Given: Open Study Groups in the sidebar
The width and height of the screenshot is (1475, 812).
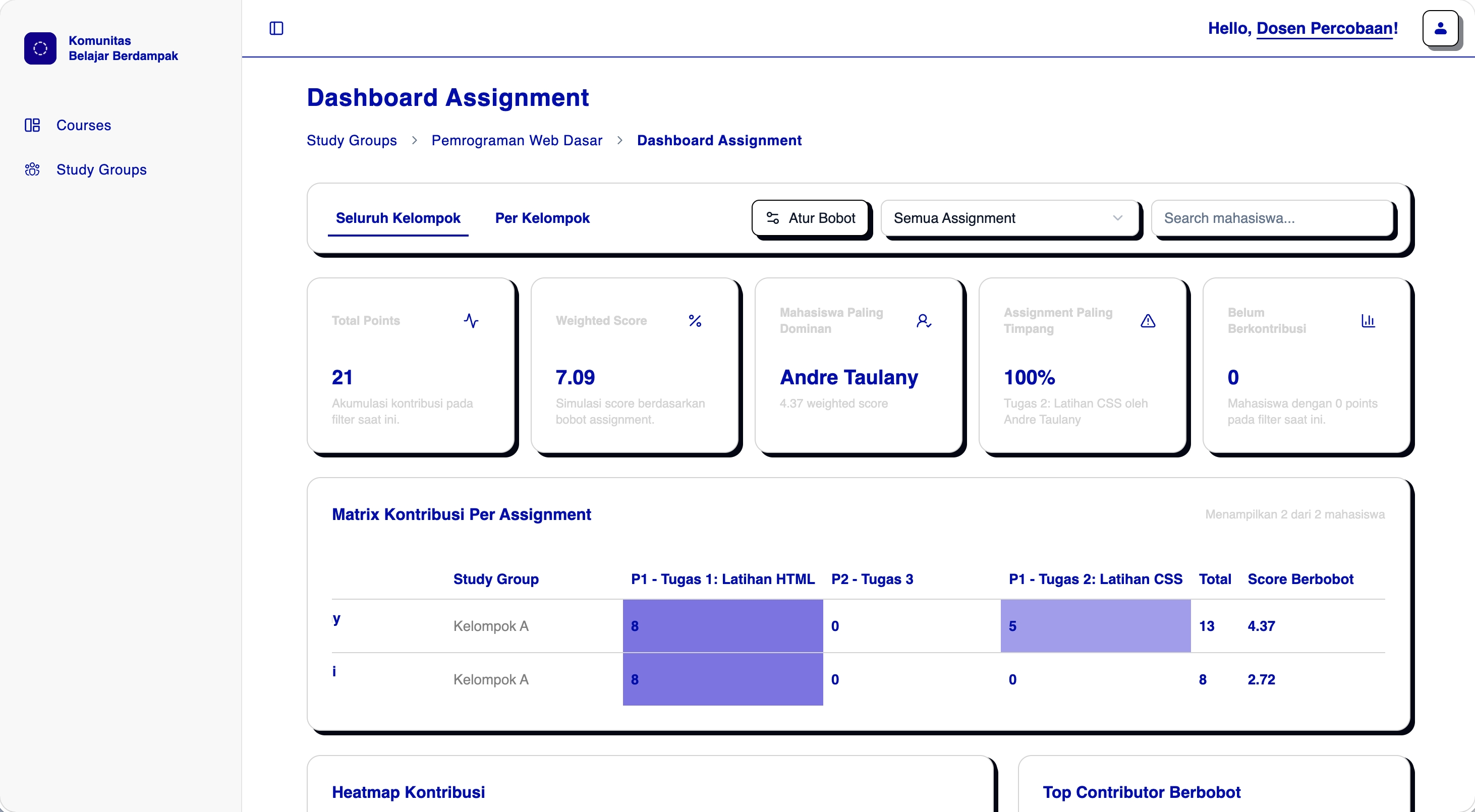Looking at the screenshot, I should coord(101,169).
